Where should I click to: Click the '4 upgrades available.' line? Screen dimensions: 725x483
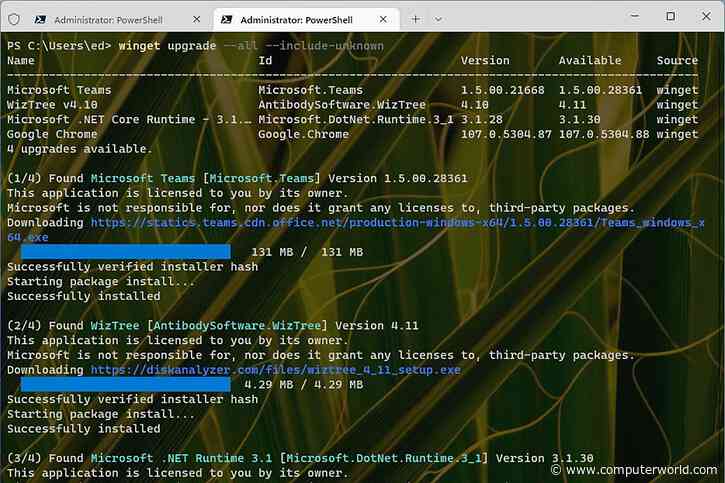point(80,149)
